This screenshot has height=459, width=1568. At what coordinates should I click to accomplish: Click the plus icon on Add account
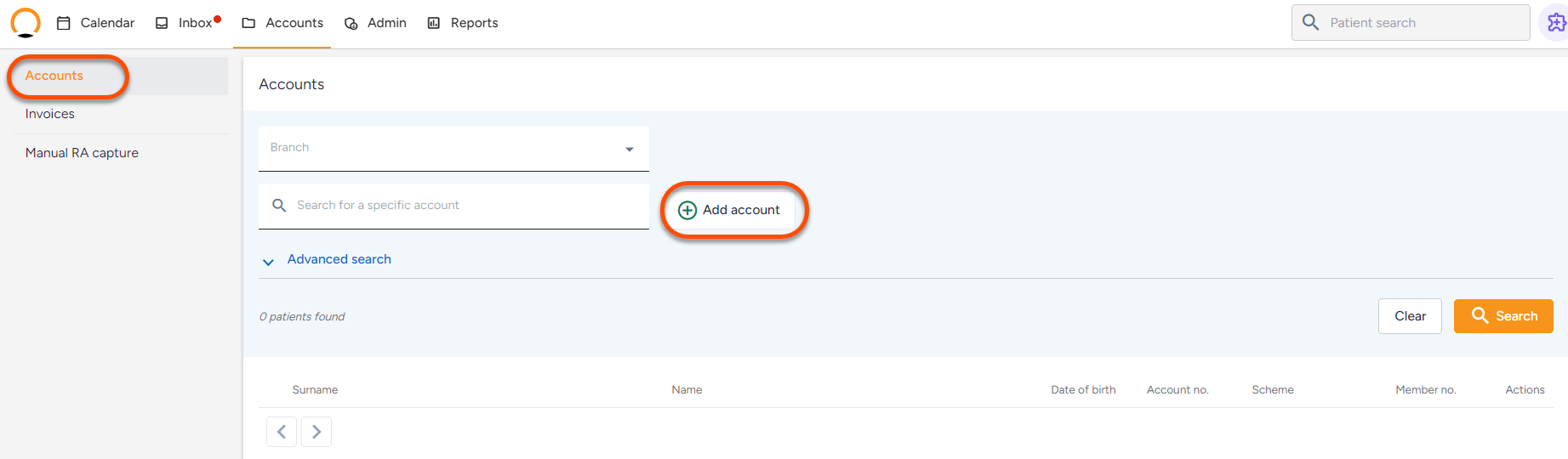click(x=687, y=210)
